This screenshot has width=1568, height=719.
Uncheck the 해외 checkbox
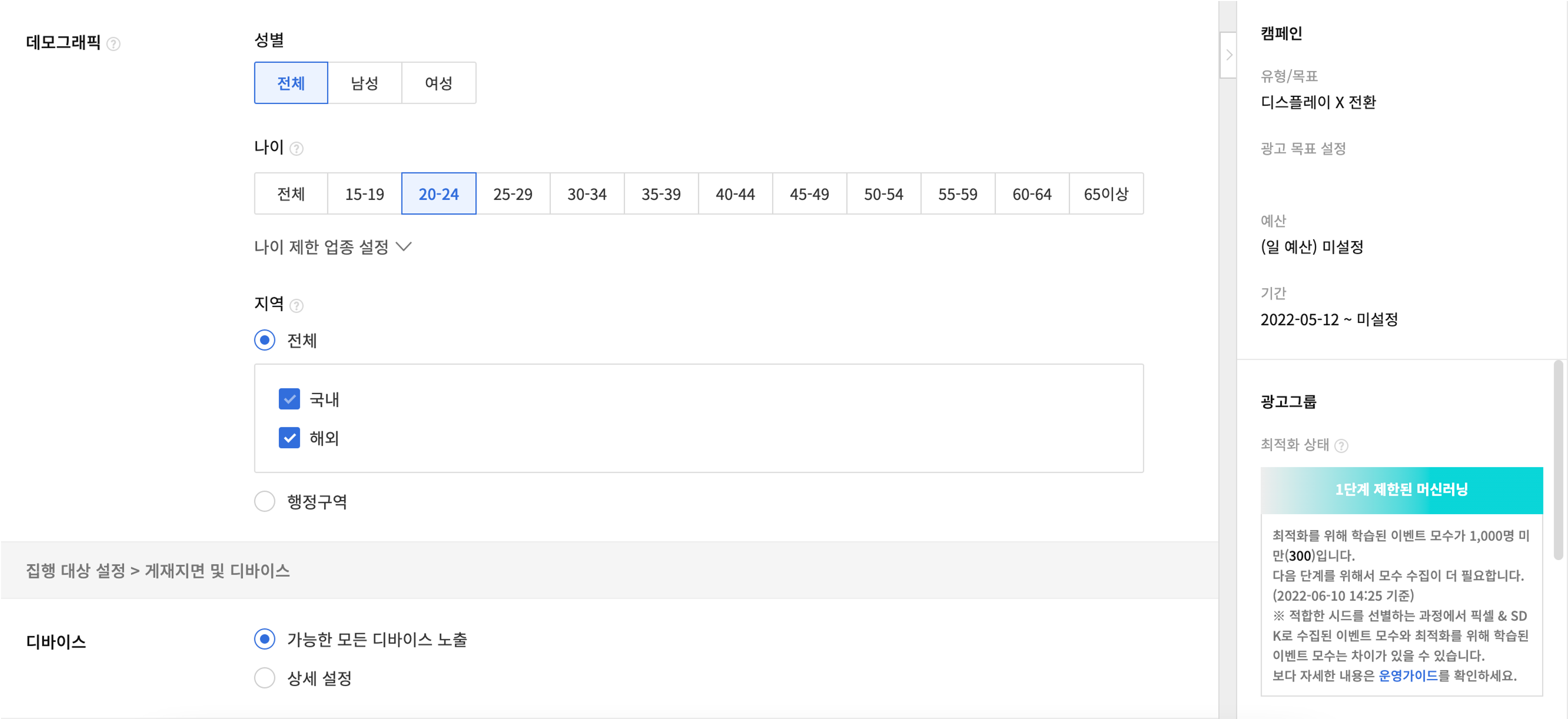(x=289, y=437)
